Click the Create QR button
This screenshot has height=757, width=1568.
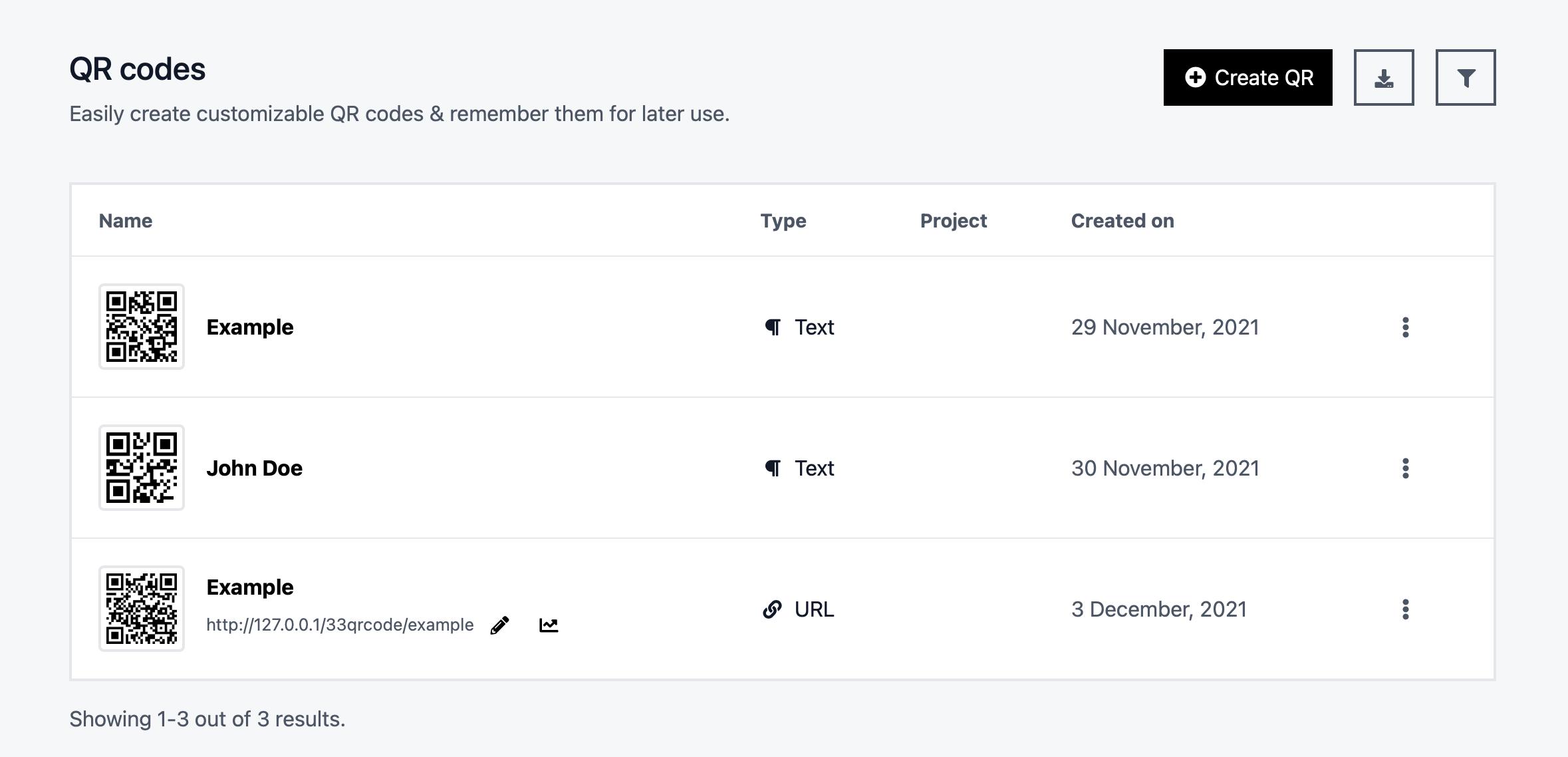pos(1247,77)
